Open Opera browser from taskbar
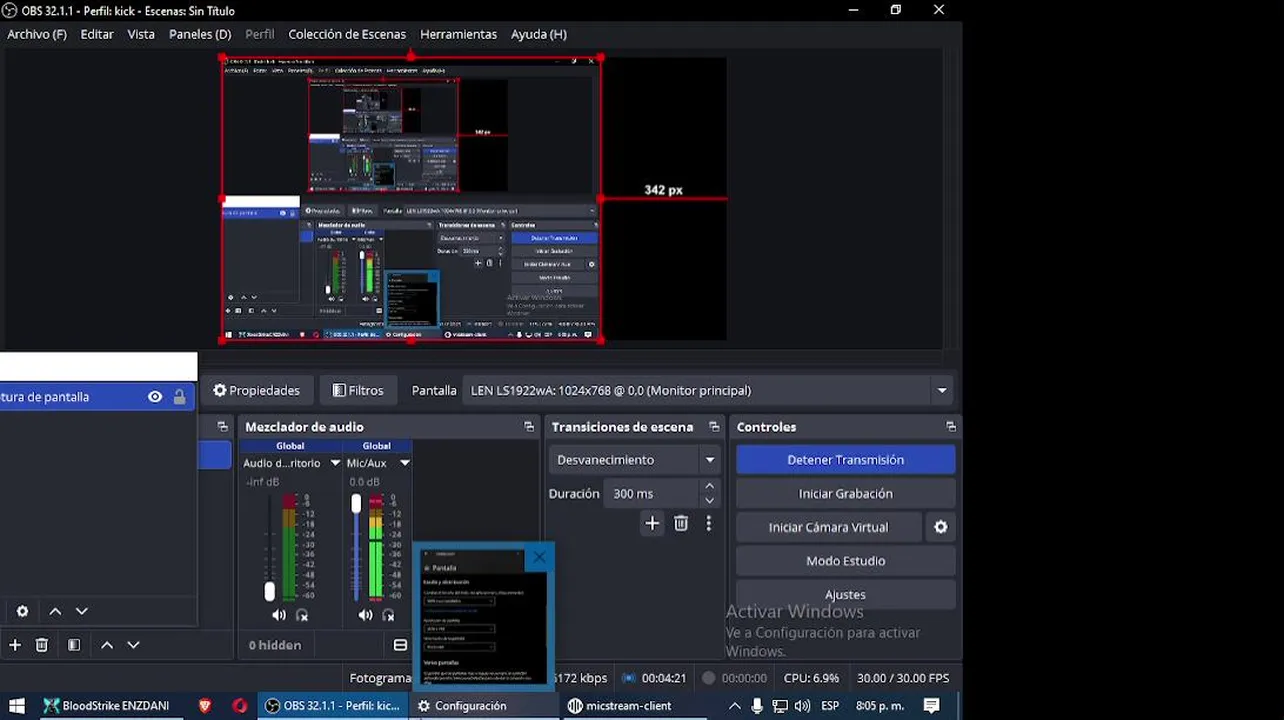The image size is (1284, 720). (x=239, y=706)
